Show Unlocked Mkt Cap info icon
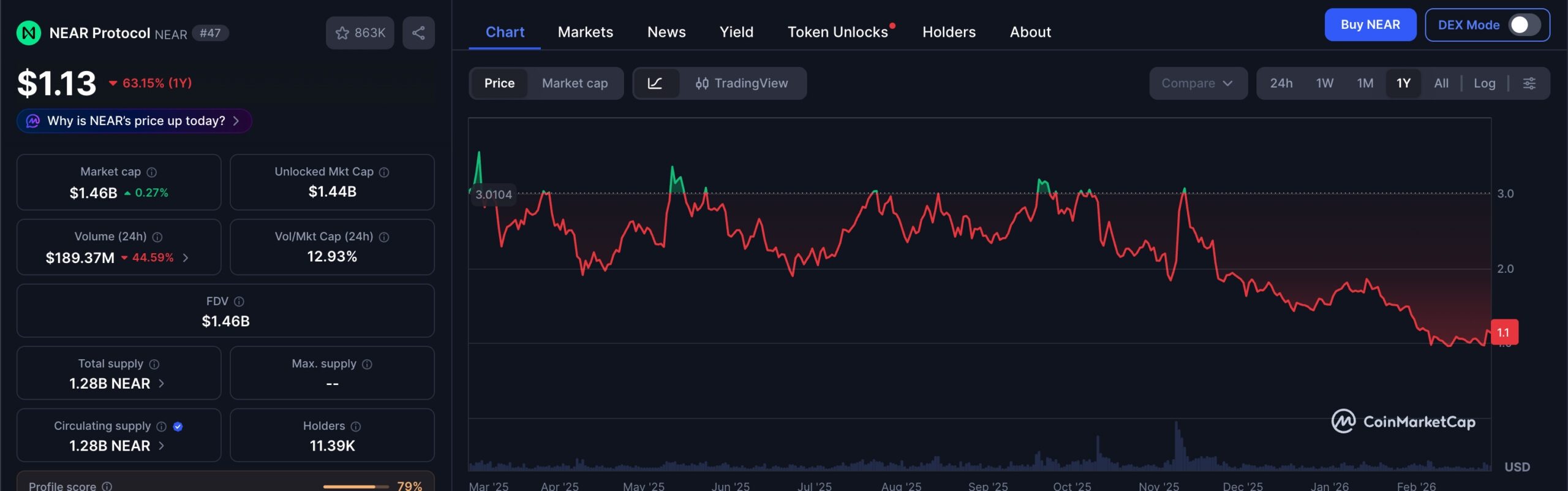The image size is (1568, 491). [384, 172]
